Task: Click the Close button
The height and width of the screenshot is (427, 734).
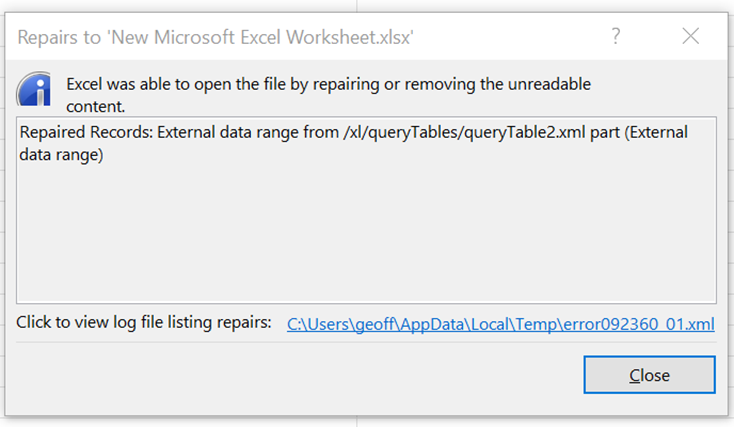Action: pyautogui.click(x=649, y=375)
